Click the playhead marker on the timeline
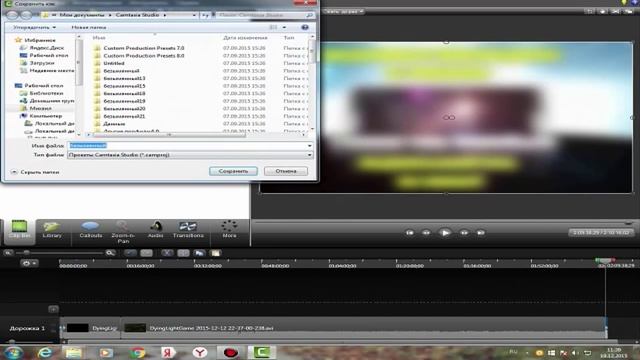Image resolution: width=640 pixels, height=360 pixels. [x=605, y=260]
